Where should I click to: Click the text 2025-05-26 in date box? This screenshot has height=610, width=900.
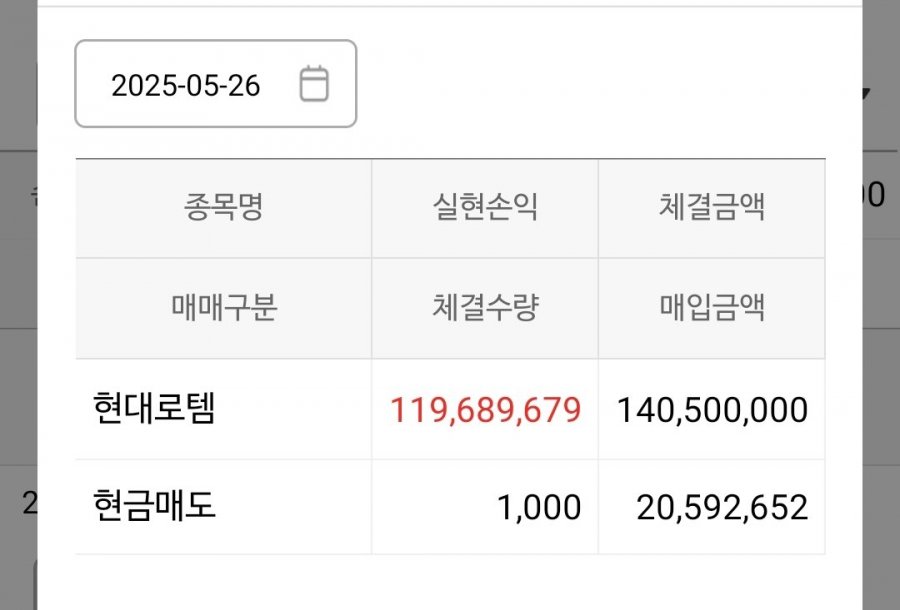(x=185, y=86)
